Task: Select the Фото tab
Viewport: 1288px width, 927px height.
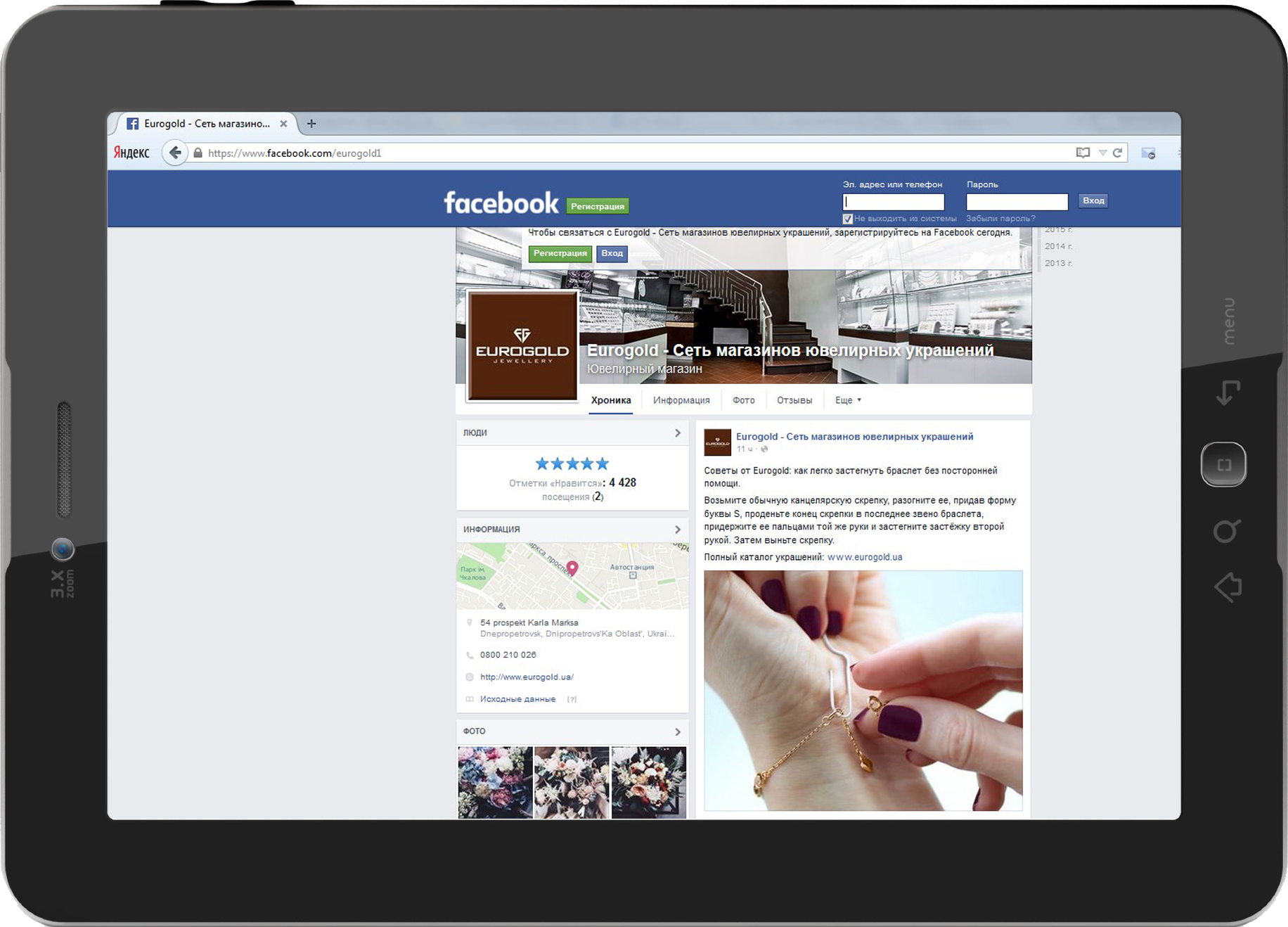Action: (x=743, y=400)
